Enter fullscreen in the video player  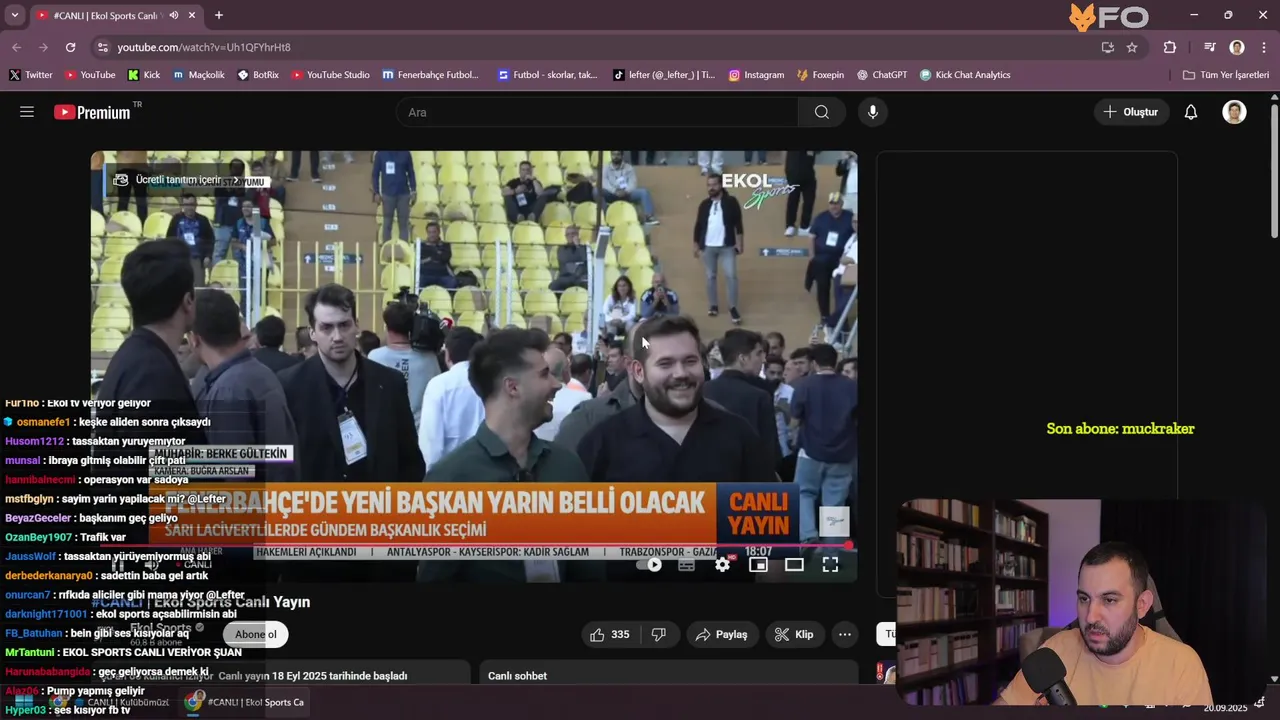pos(830,565)
